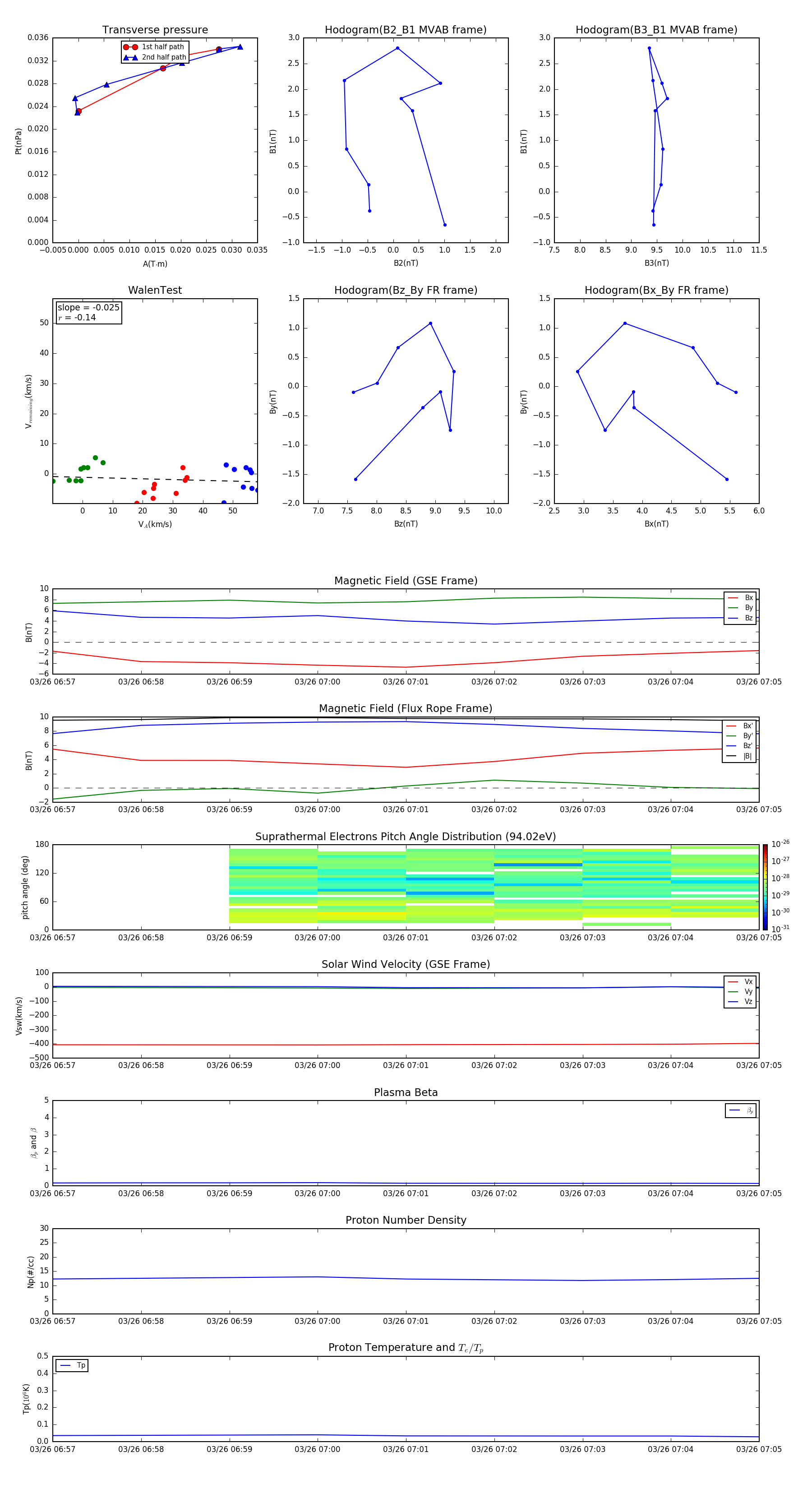Click the "B2(nT)" x-axis label
Screen dimensions: 812x1489
pos(406,263)
